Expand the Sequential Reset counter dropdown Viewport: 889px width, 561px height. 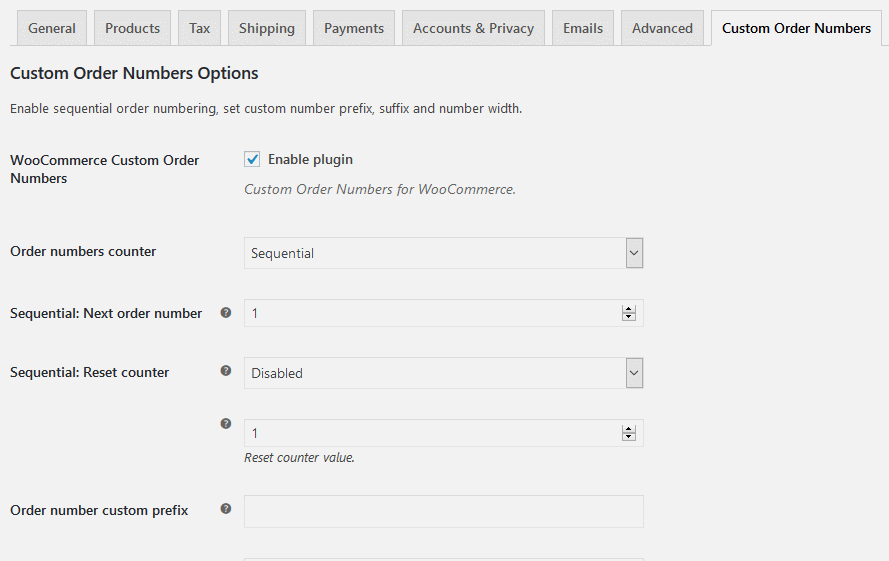(443, 373)
